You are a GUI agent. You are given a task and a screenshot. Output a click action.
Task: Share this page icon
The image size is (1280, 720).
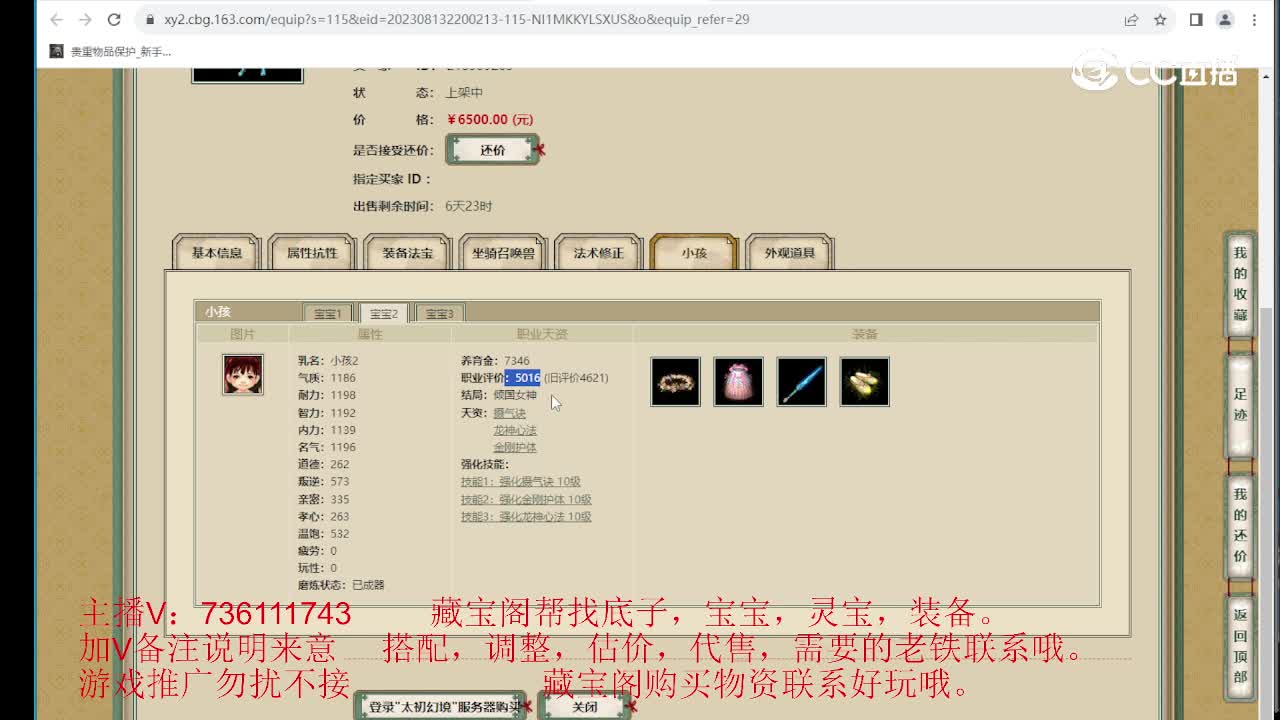[1131, 19]
